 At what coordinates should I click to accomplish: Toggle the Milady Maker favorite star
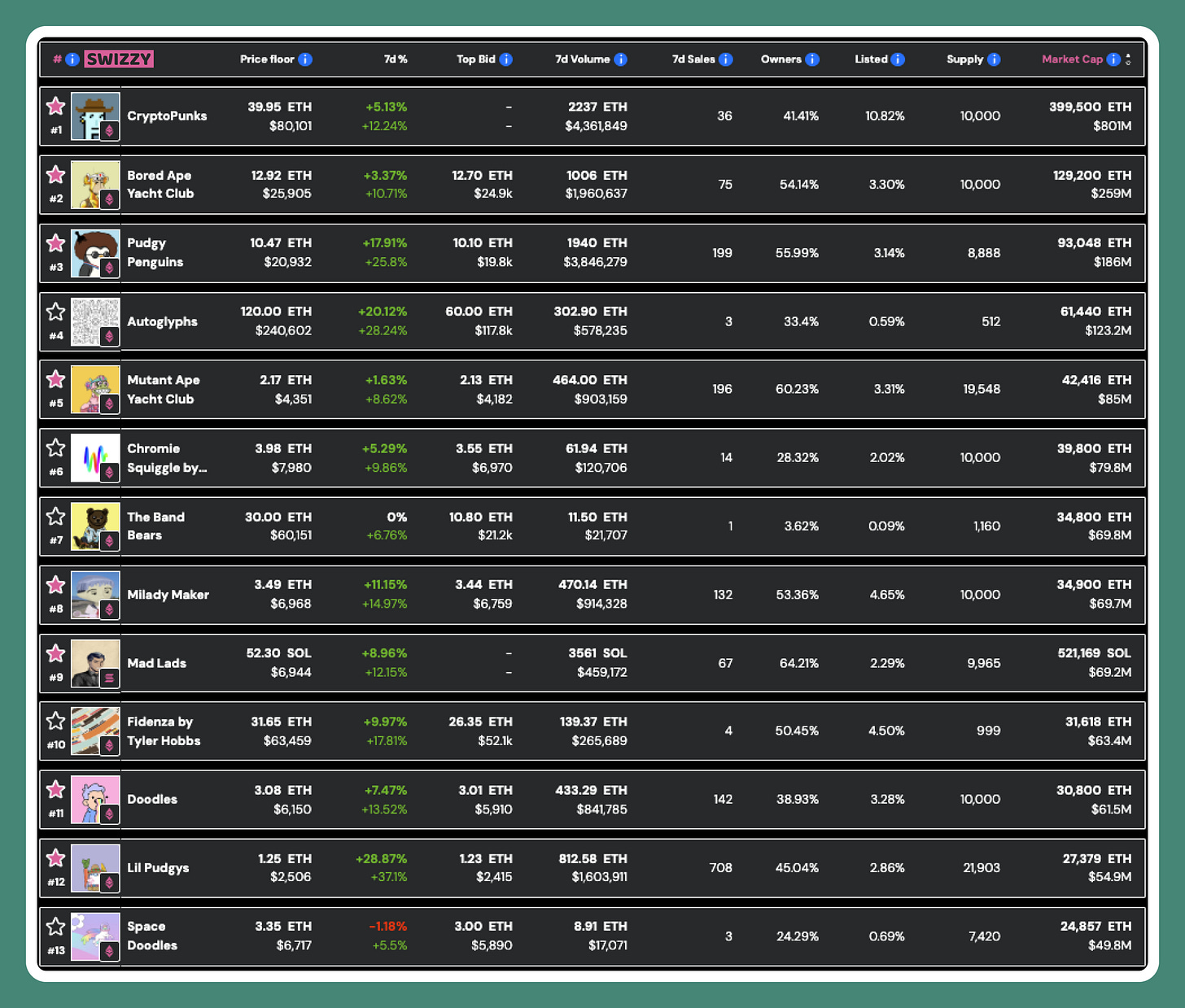(x=55, y=584)
